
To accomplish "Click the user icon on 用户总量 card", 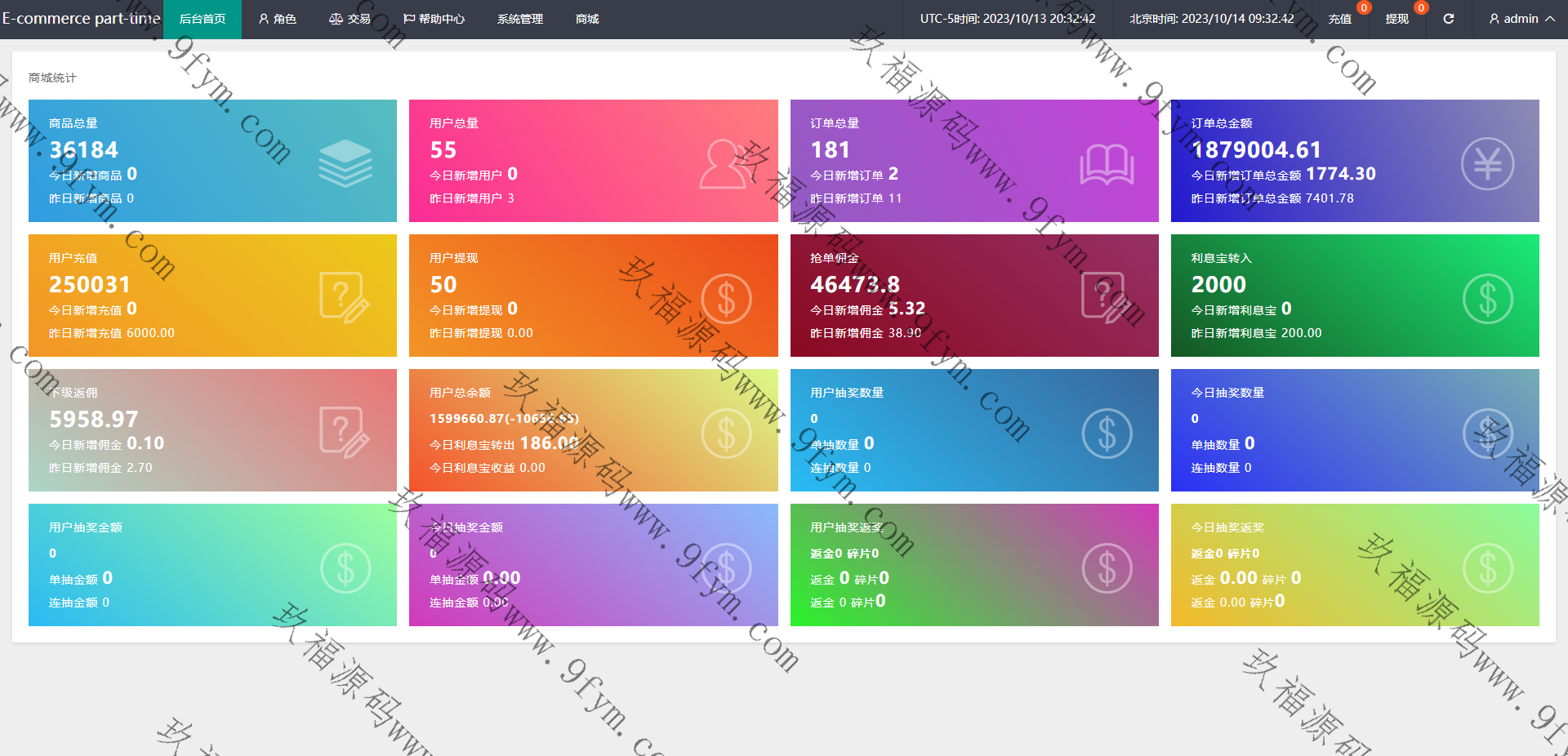I will tap(724, 164).
